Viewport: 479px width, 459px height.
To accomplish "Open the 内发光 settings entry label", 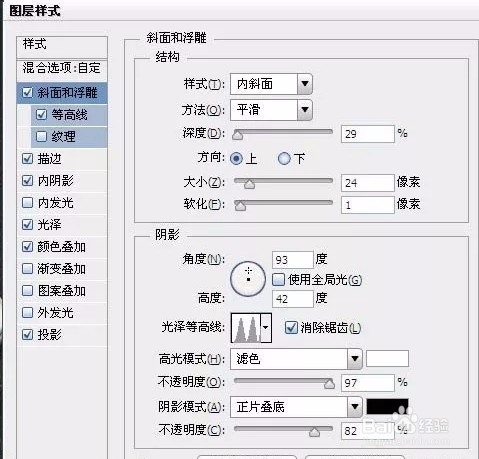I will coord(55,203).
